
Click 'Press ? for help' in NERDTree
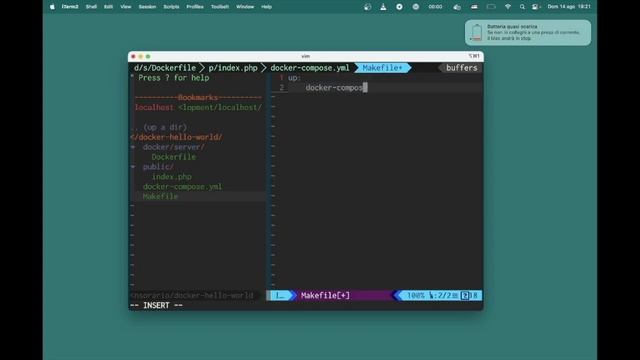point(173,78)
